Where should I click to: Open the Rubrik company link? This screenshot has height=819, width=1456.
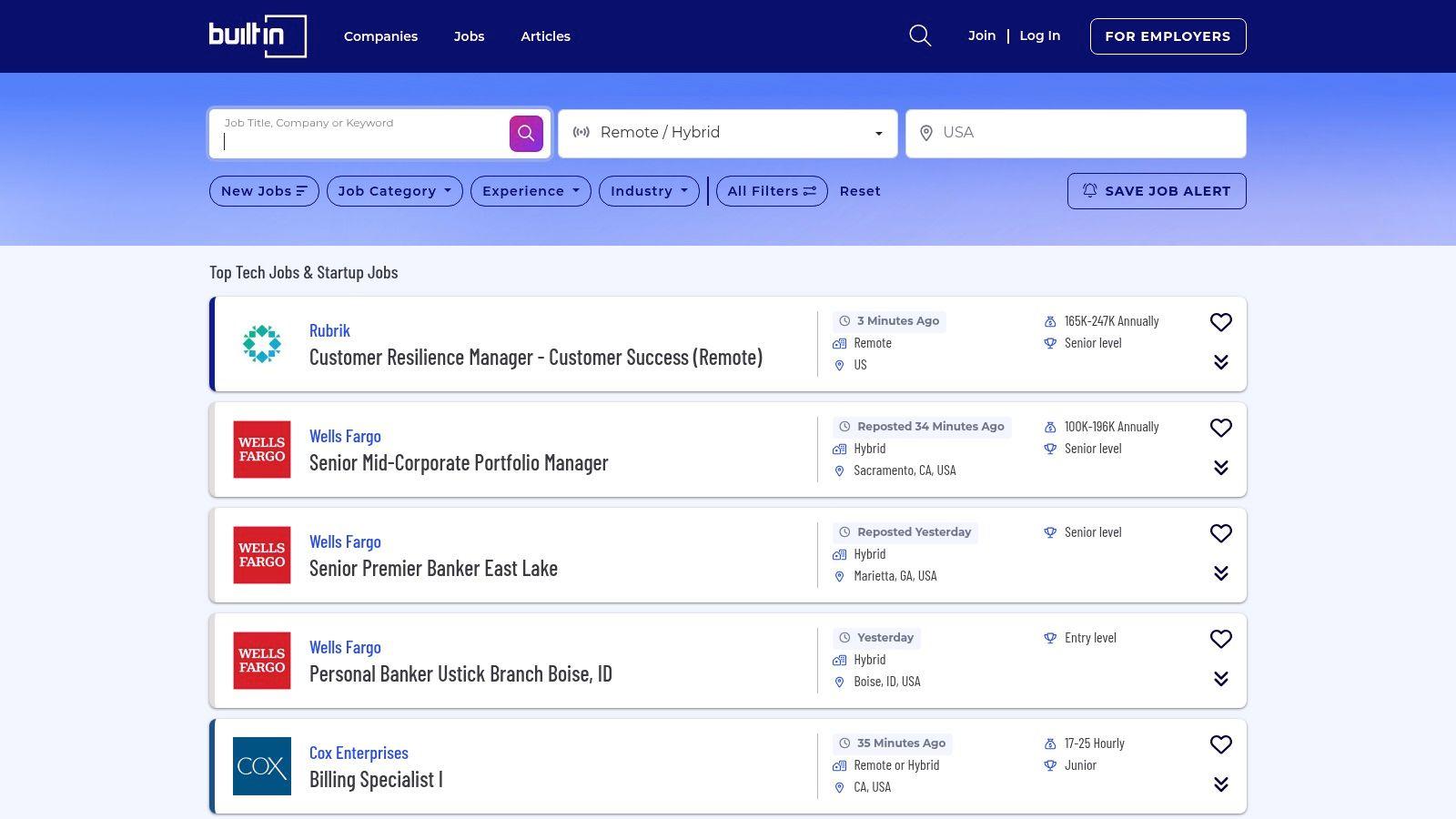coord(329,331)
